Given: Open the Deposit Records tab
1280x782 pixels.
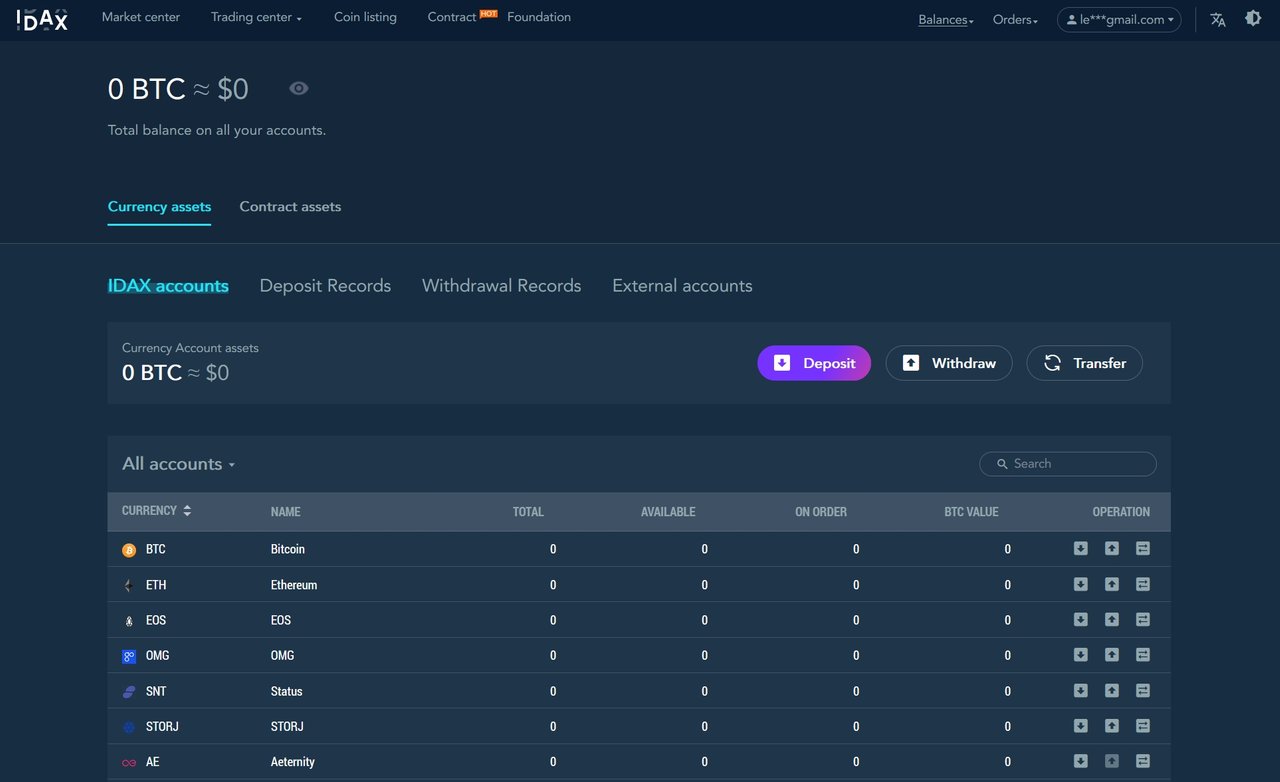Looking at the screenshot, I should point(325,286).
